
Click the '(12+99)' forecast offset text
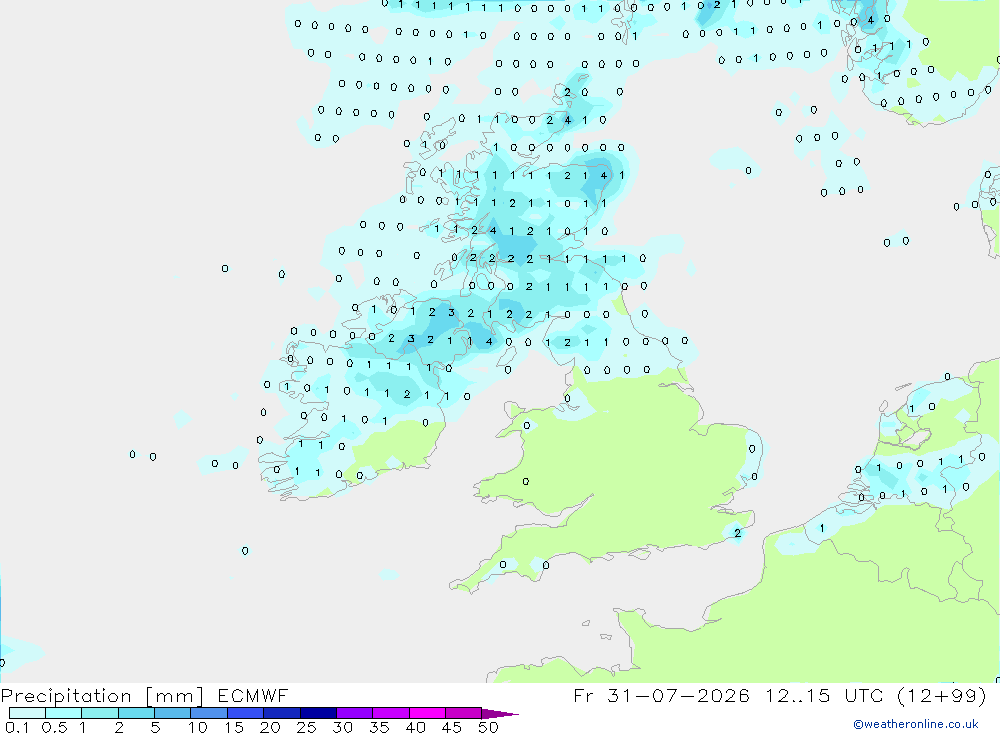(x=942, y=695)
